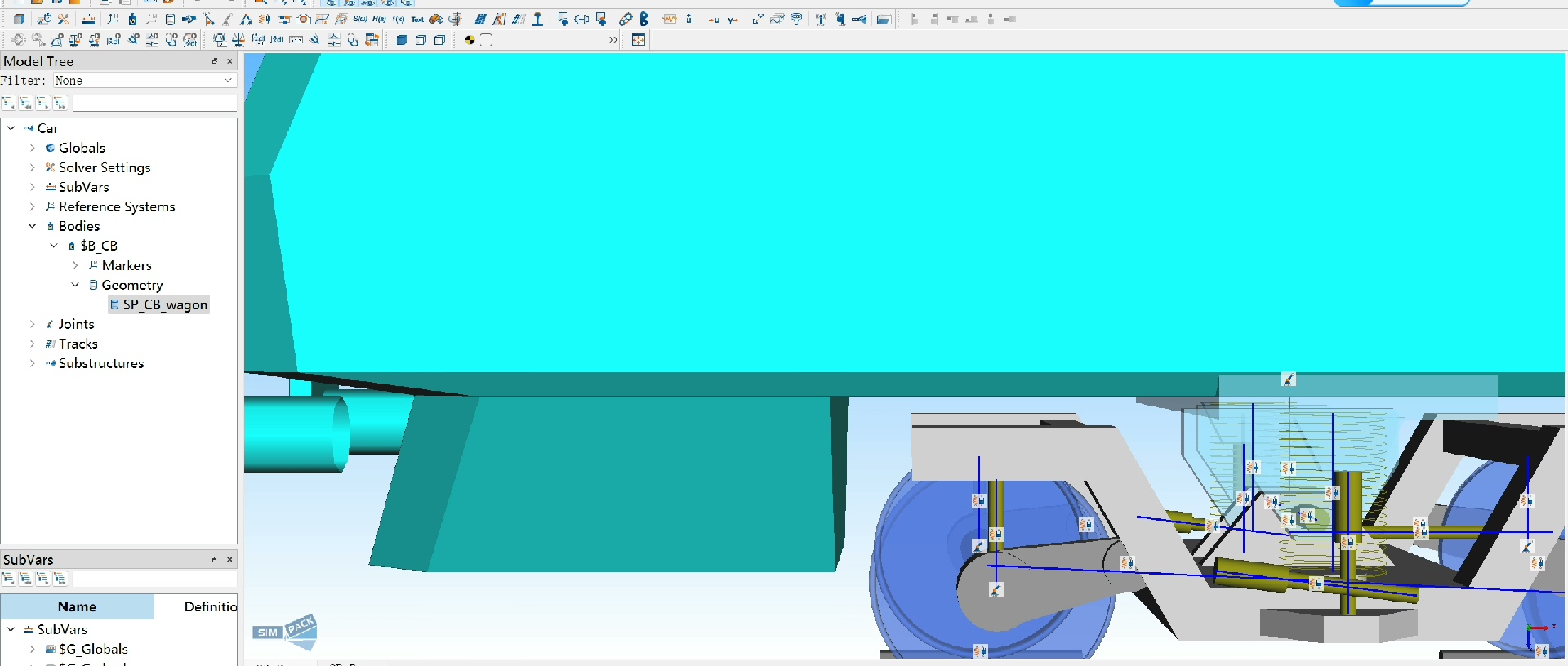
Task: Expand all levels in SubVars panel
Action: (60, 579)
